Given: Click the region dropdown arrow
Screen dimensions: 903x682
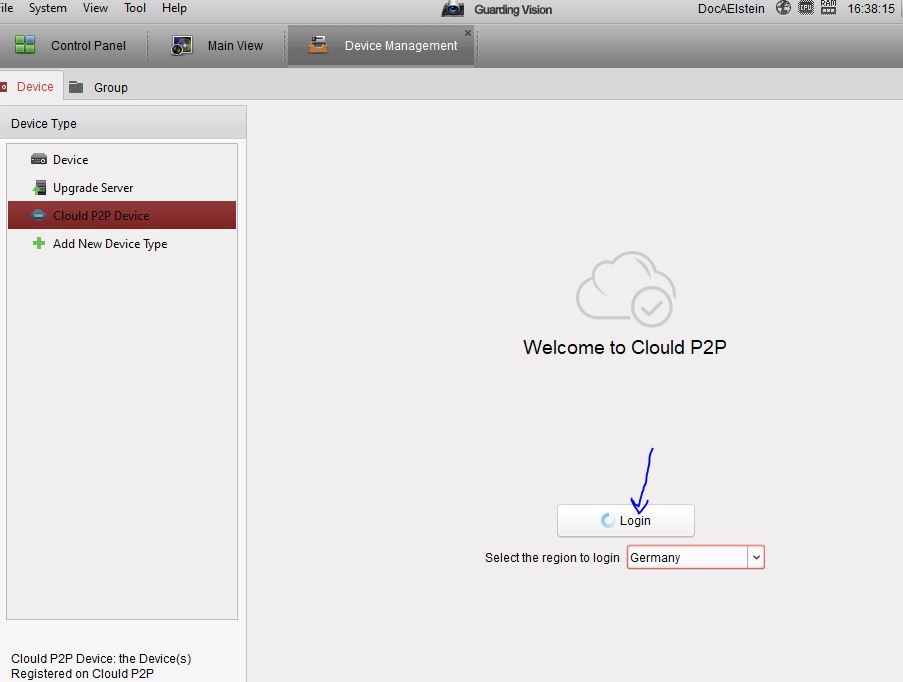Looking at the screenshot, I should tap(756, 558).
